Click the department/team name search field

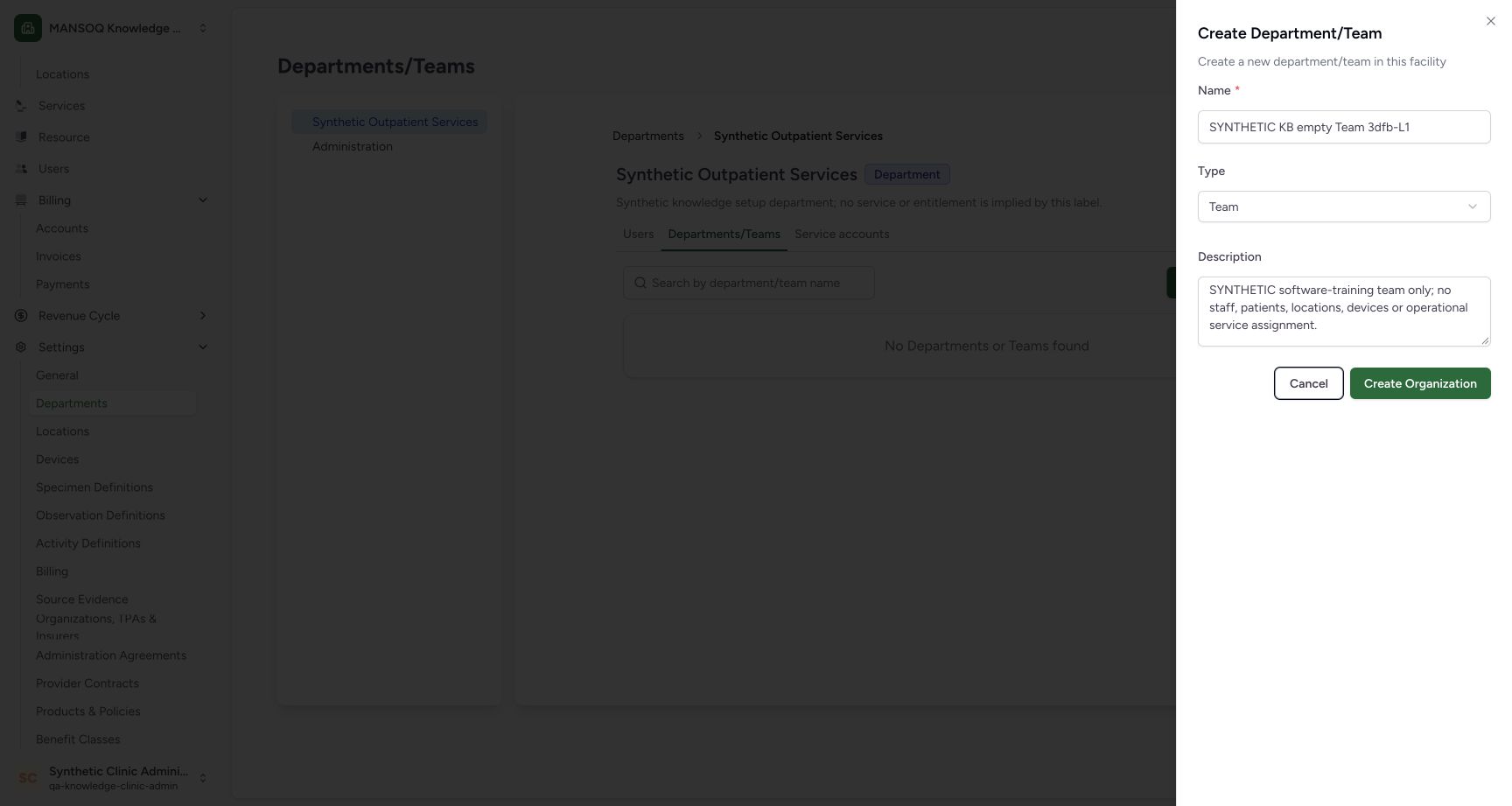749,283
